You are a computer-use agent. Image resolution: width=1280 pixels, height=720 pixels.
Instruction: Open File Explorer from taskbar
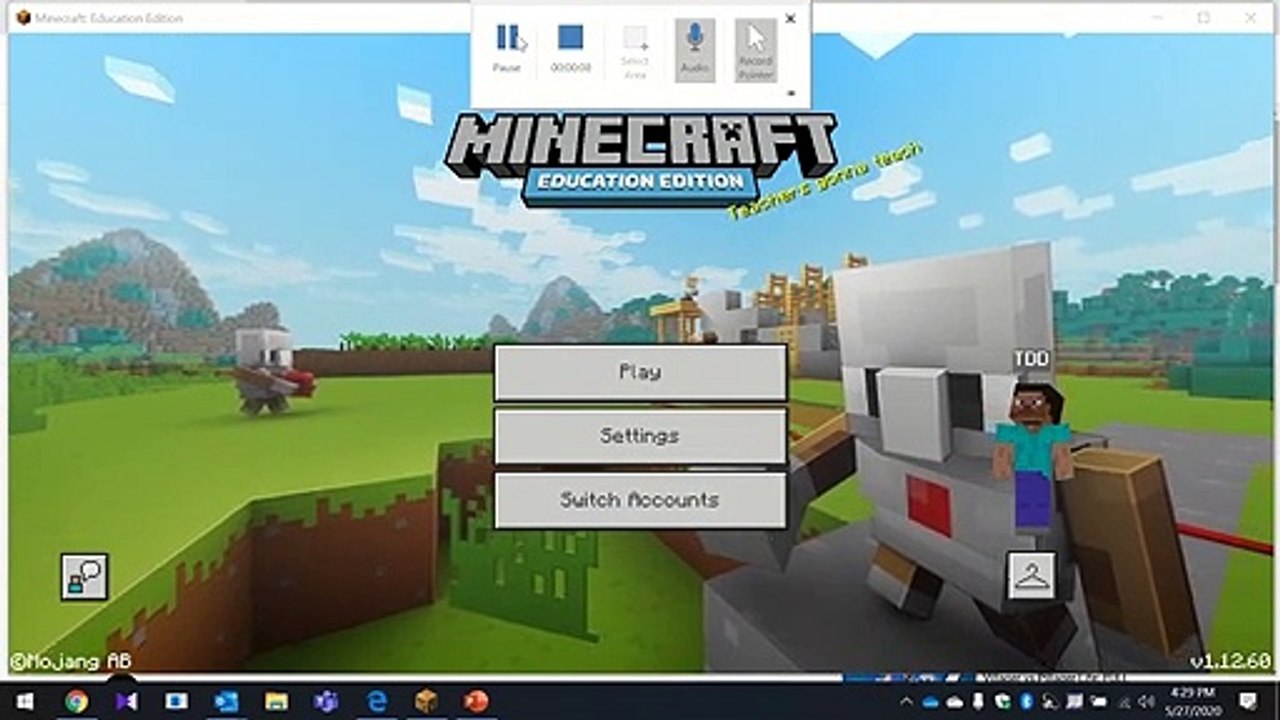click(x=277, y=701)
